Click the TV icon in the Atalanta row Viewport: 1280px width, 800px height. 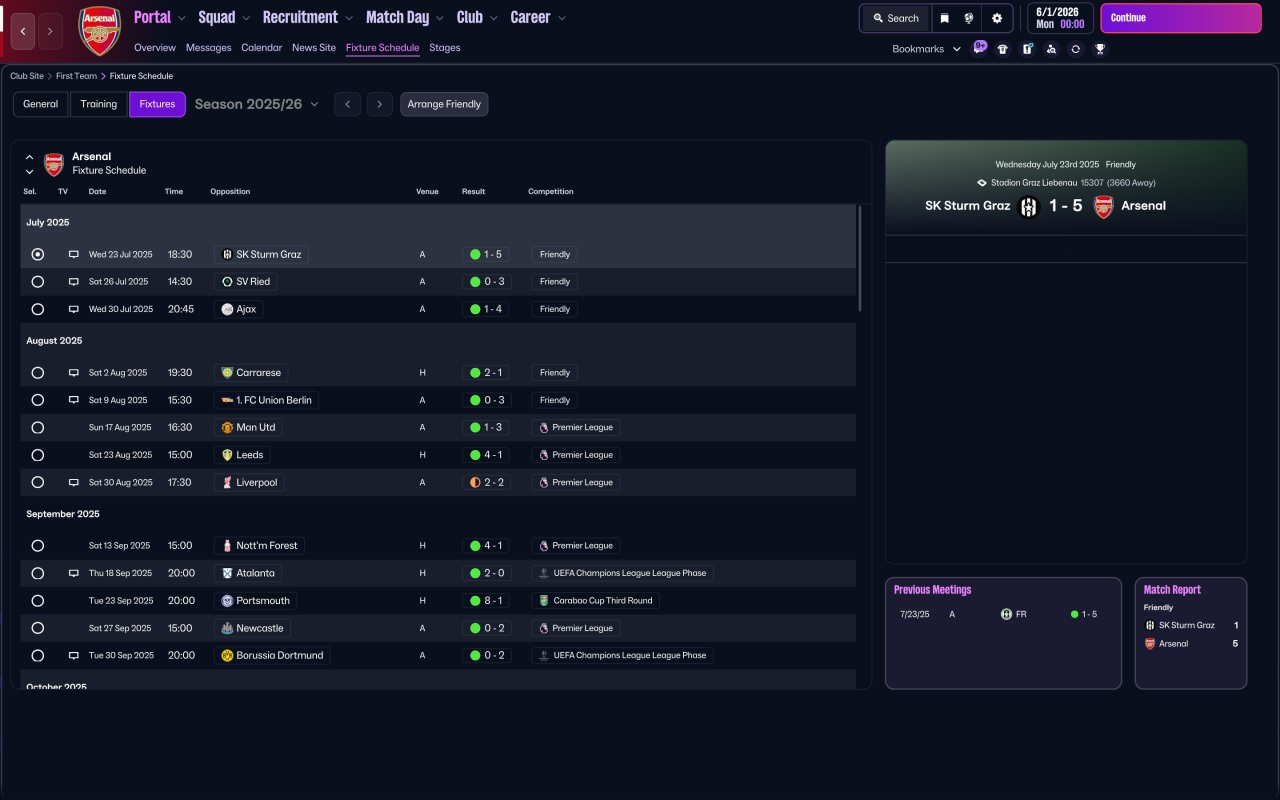point(73,573)
